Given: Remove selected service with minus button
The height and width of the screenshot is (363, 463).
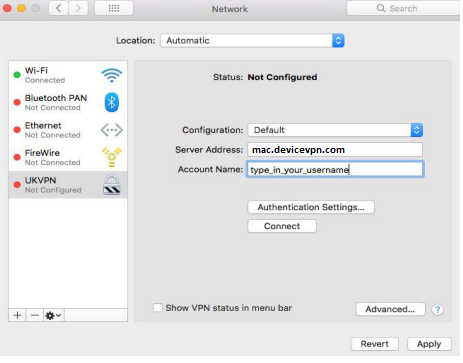Looking at the screenshot, I should click(35, 315).
